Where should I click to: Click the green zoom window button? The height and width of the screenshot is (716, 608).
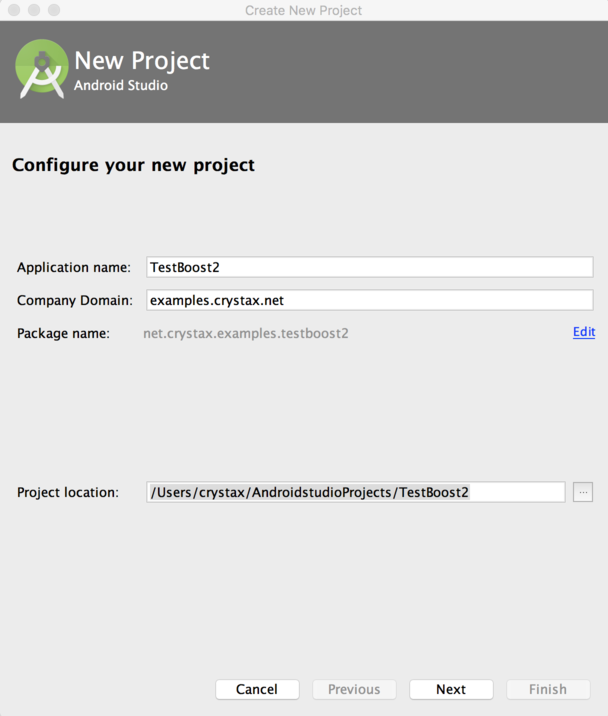[x=54, y=10]
